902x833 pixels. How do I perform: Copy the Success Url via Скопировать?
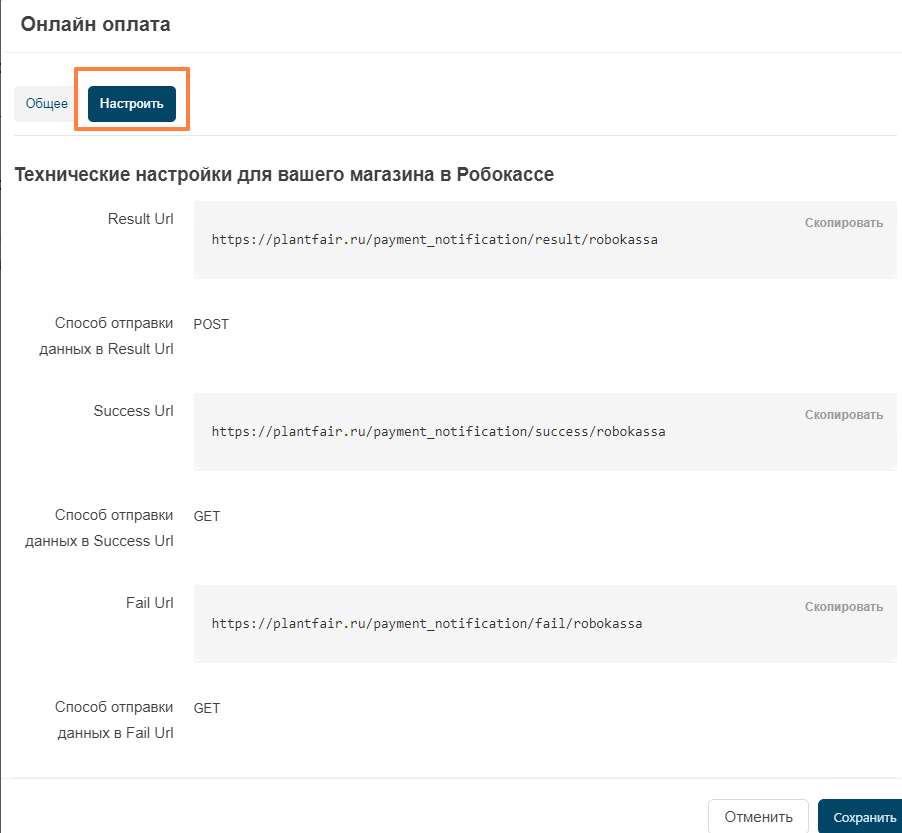pyautogui.click(x=843, y=415)
